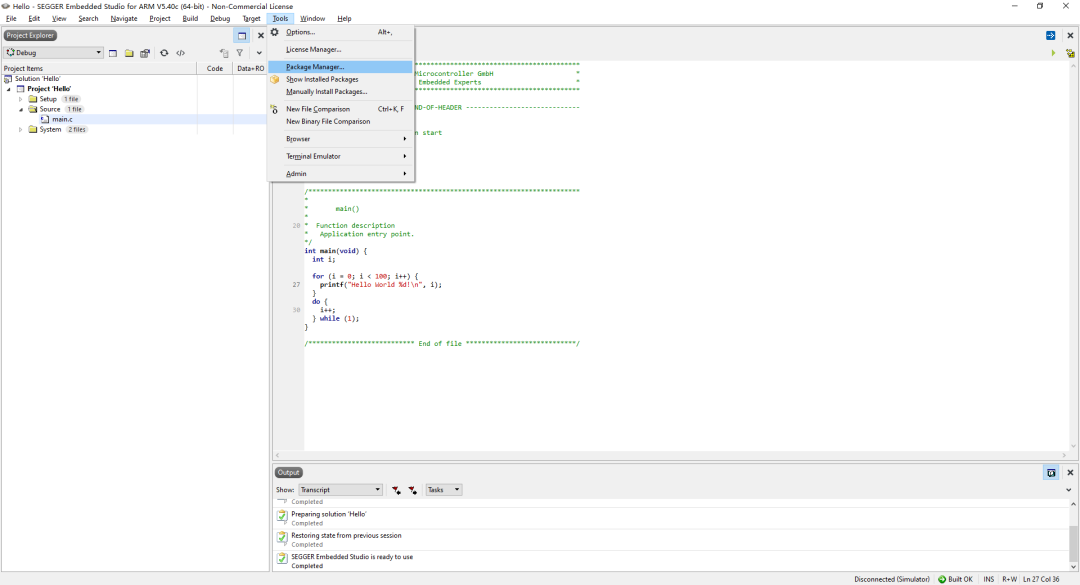The height and width of the screenshot is (585, 1080).
Task: Click the project options toolbox icon
Action: pos(145,53)
